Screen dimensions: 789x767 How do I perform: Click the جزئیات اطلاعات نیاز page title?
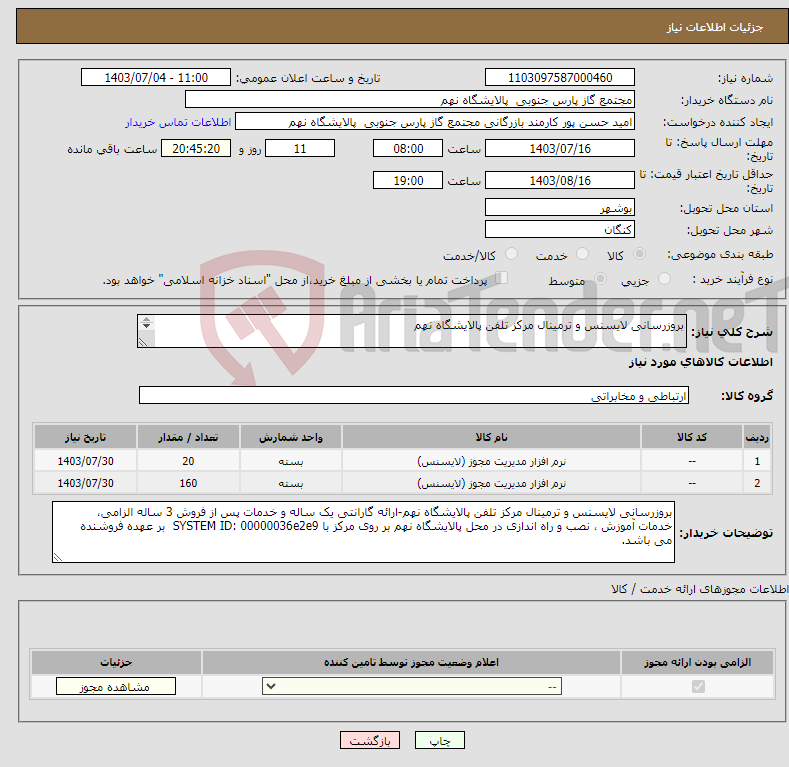[x=715, y=27]
